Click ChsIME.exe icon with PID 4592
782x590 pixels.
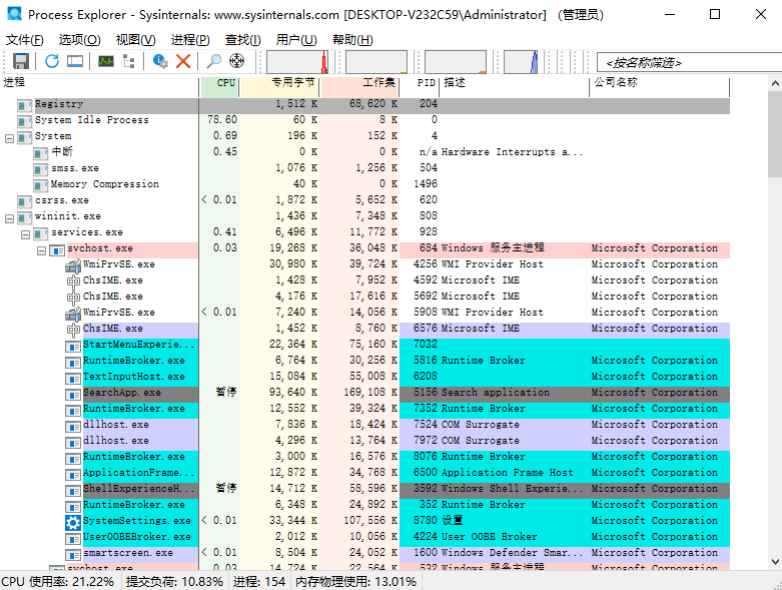pos(73,281)
